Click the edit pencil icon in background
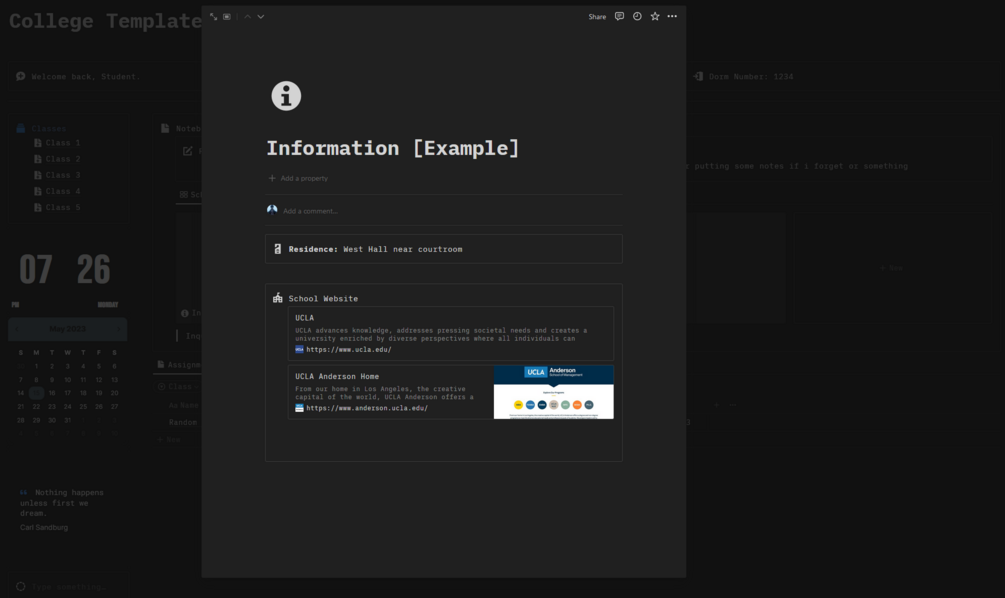Image resolution: width=1005 pixels, height=598 pixels. click(x=188, y=151)
